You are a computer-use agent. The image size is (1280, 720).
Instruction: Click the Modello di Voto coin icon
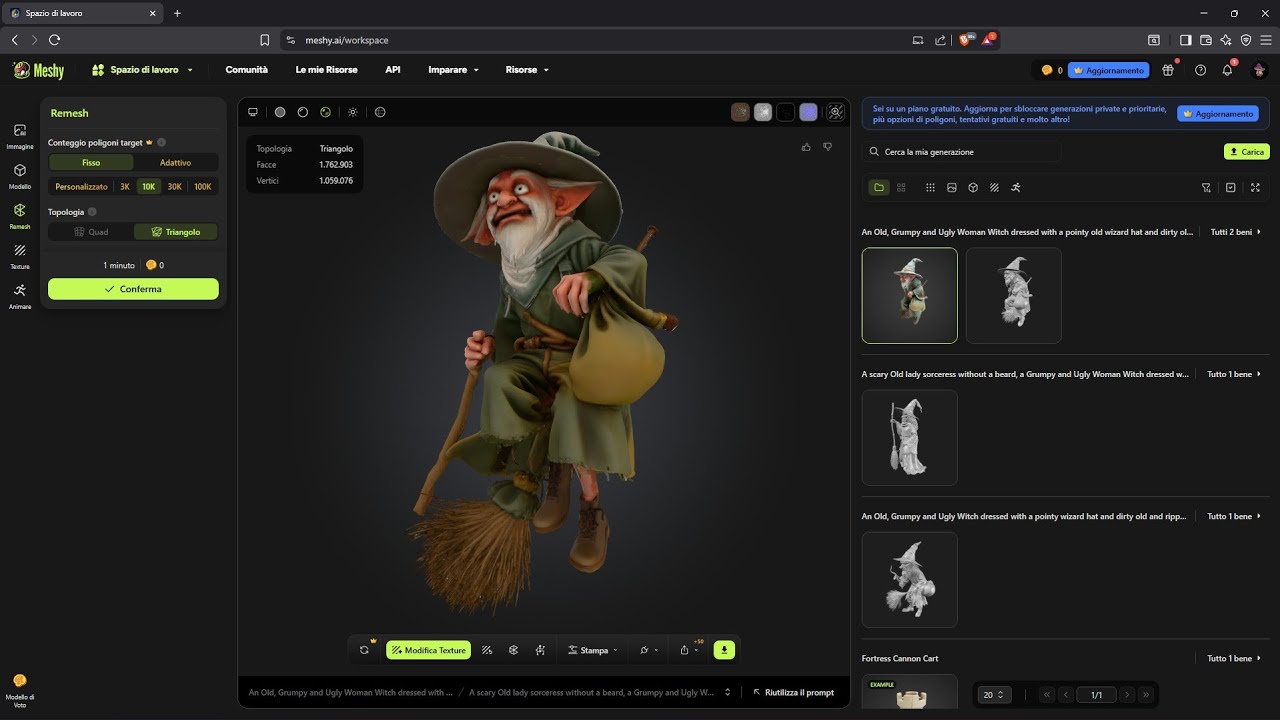pos(20,680)
